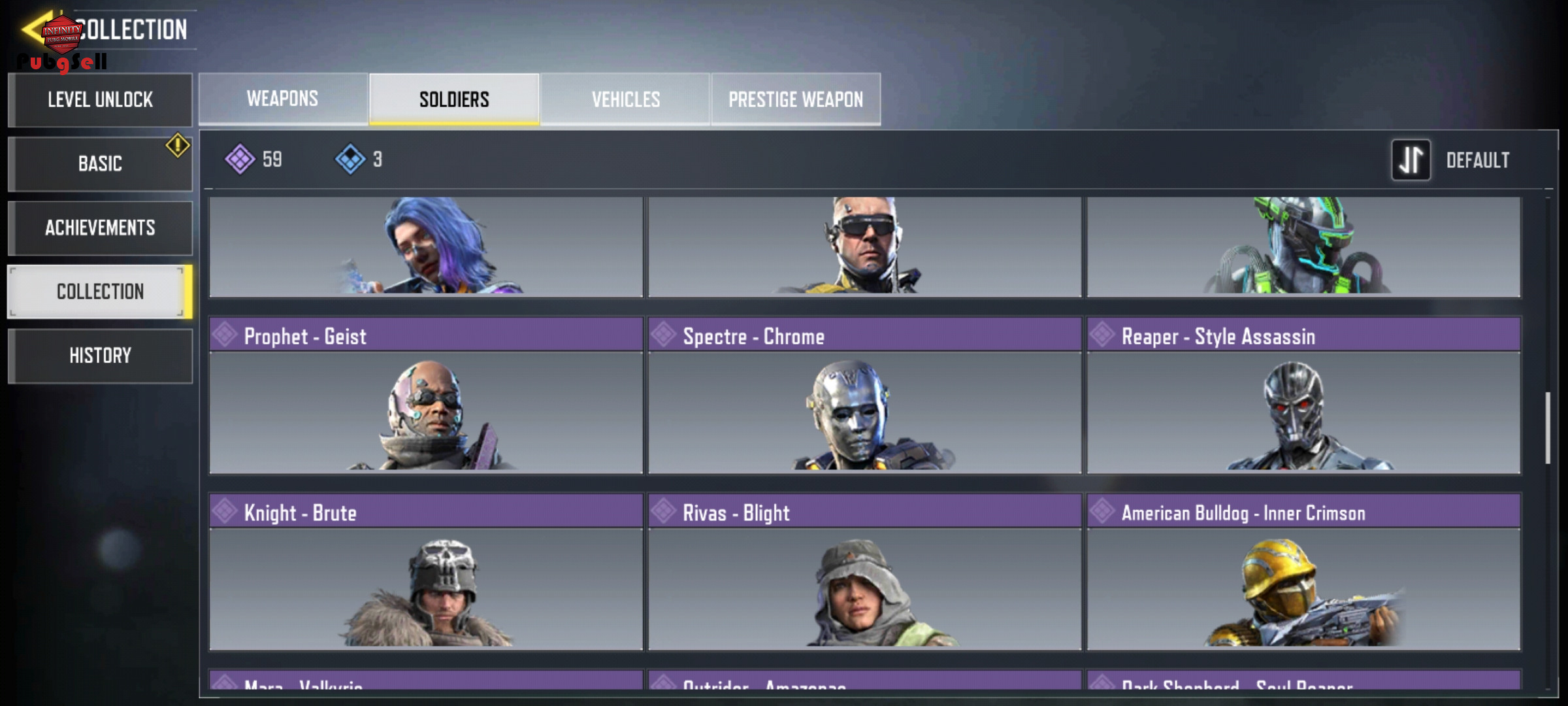Image resolution: width=1568 pixels, height=706 pixels.
Task: Click the yellow alert badge on Basic
Action: tap(178, 145)
